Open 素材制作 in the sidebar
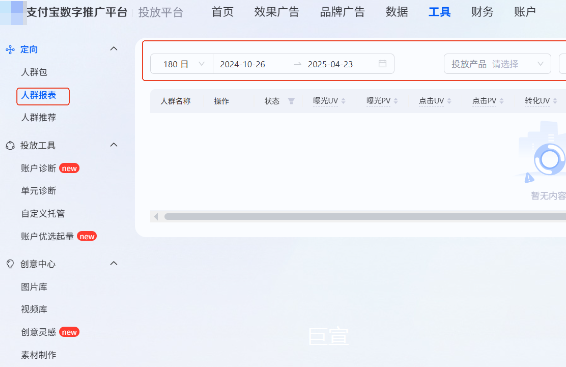The image size is (566, 367). click(x=39, y=355)
